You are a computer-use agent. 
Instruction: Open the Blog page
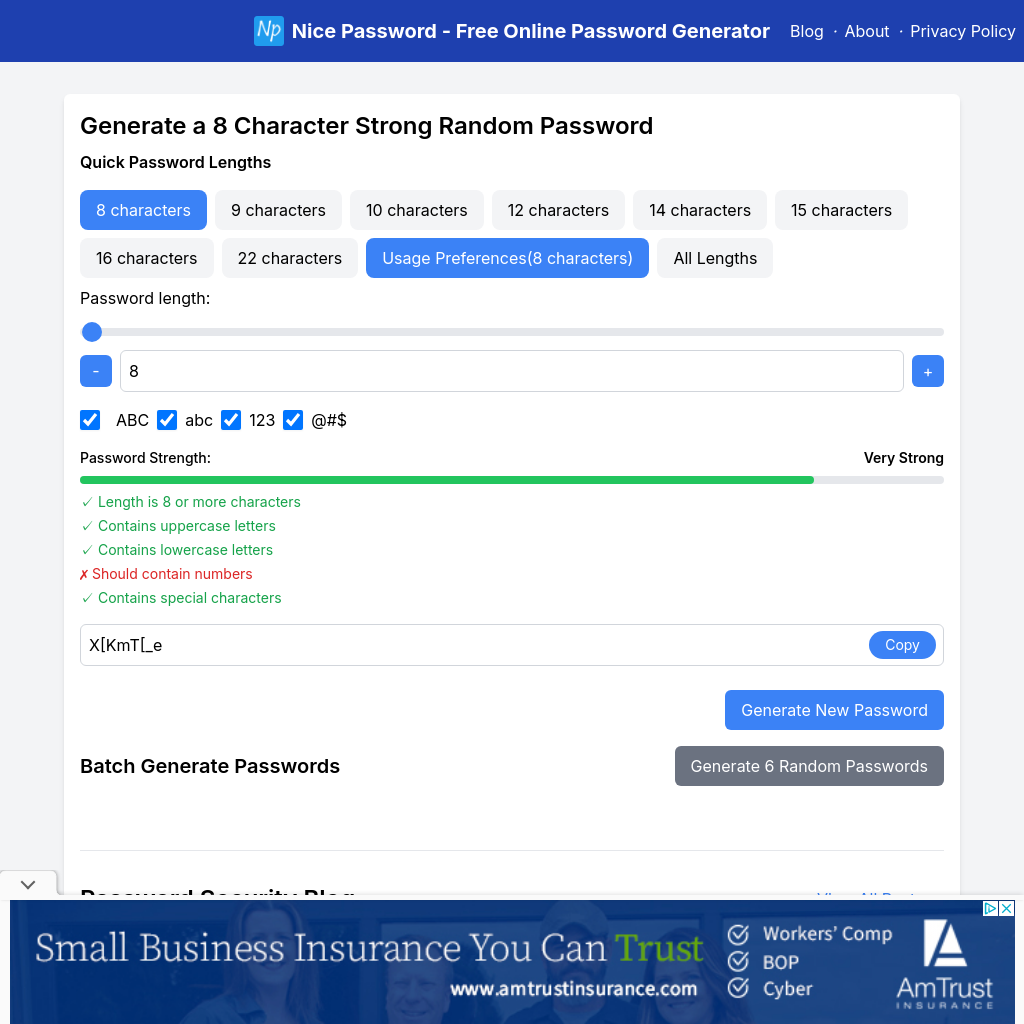[x=806, y=31]
